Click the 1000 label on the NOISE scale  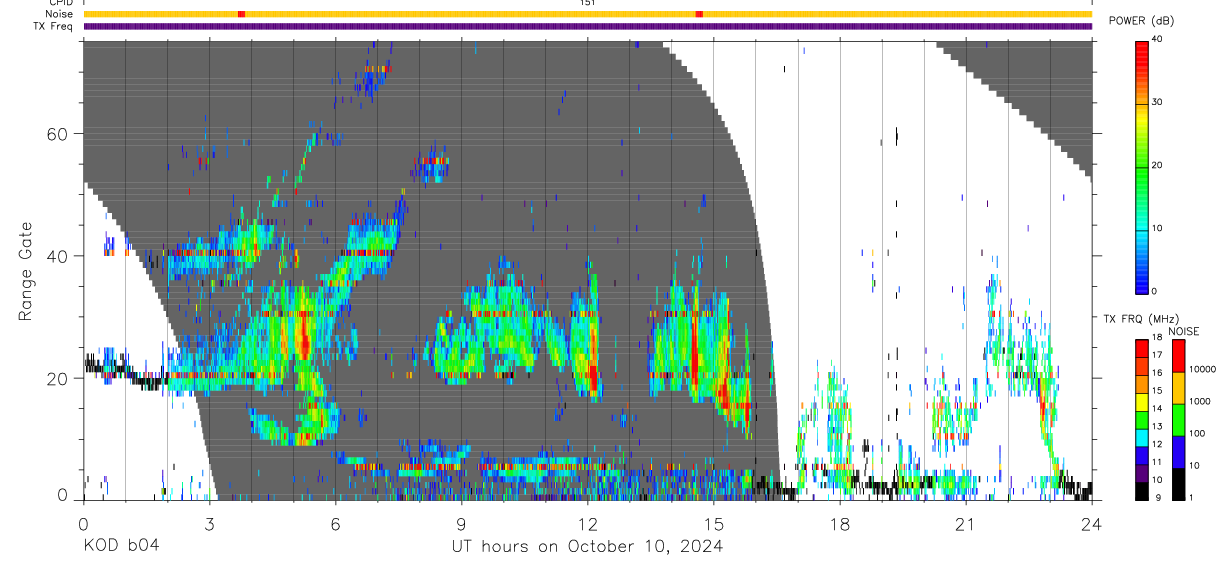pos(1200,402)
